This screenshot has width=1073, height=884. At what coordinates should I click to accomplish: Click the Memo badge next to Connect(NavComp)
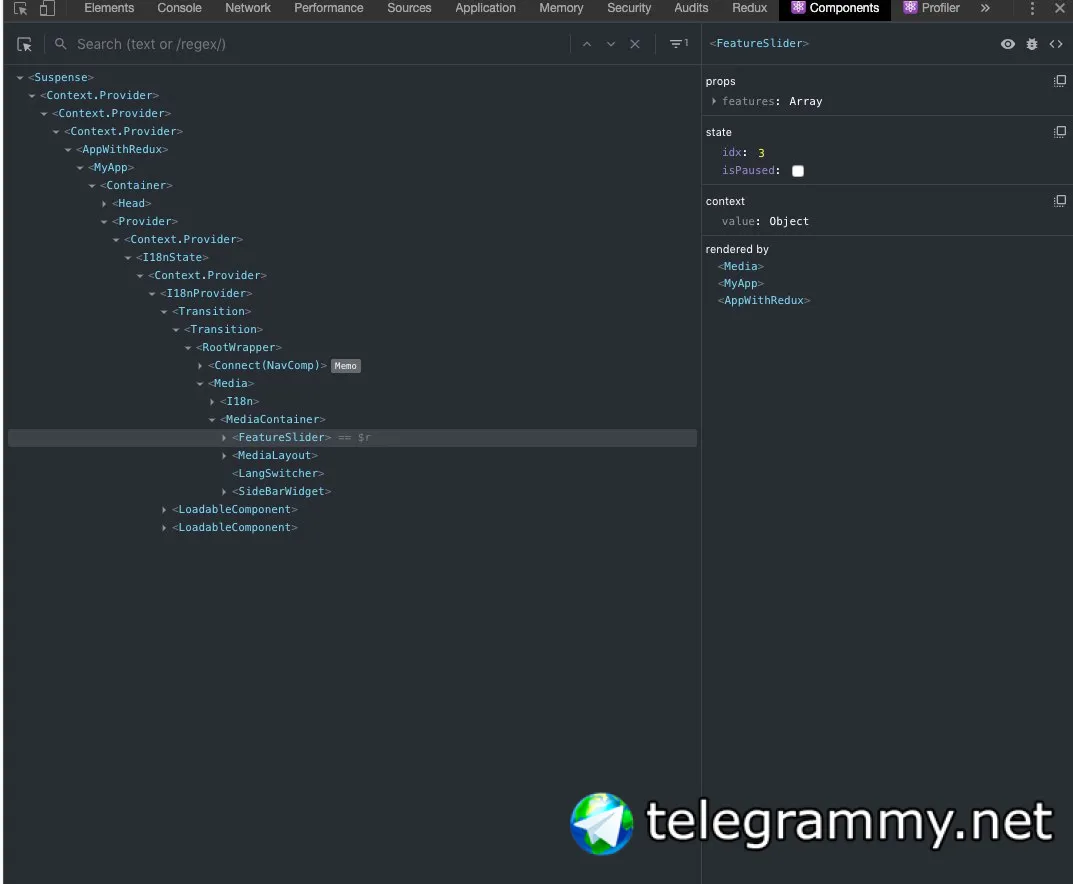(x=346, y=366)
